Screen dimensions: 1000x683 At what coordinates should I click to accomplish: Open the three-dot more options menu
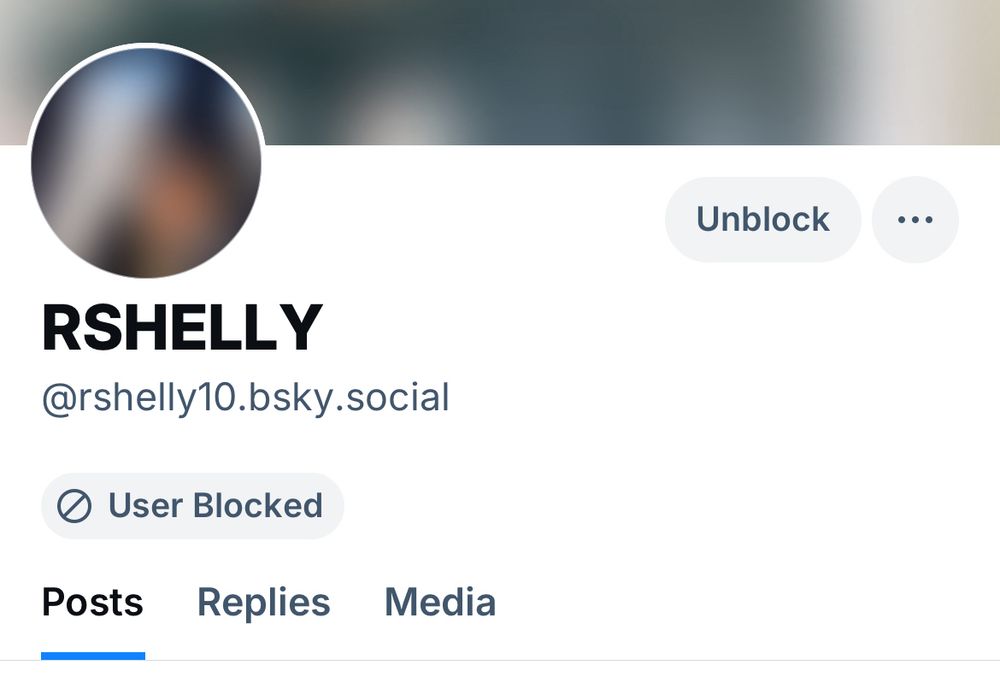click(915, 219)
